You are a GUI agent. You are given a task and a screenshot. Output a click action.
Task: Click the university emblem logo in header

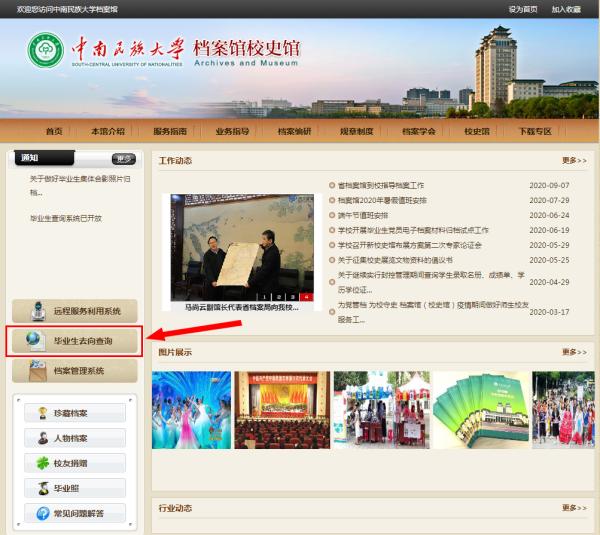(x=45, y=53)
